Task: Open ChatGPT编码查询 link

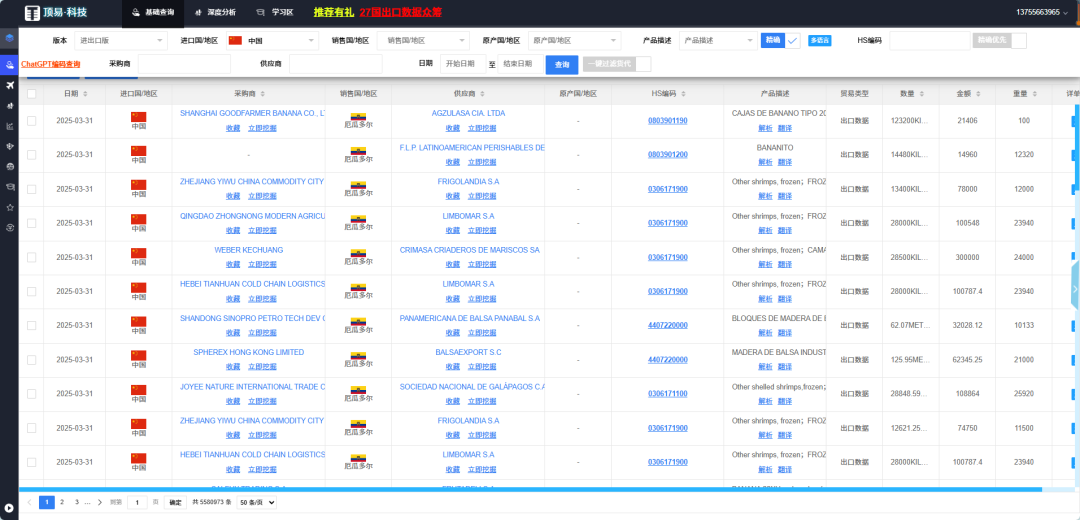Action: [51, 64]
